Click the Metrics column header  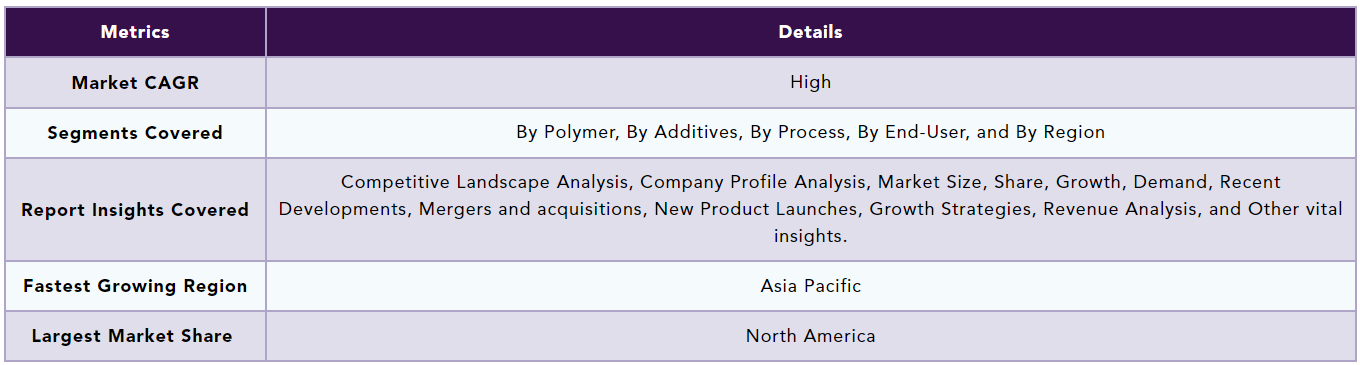(135, 32)
